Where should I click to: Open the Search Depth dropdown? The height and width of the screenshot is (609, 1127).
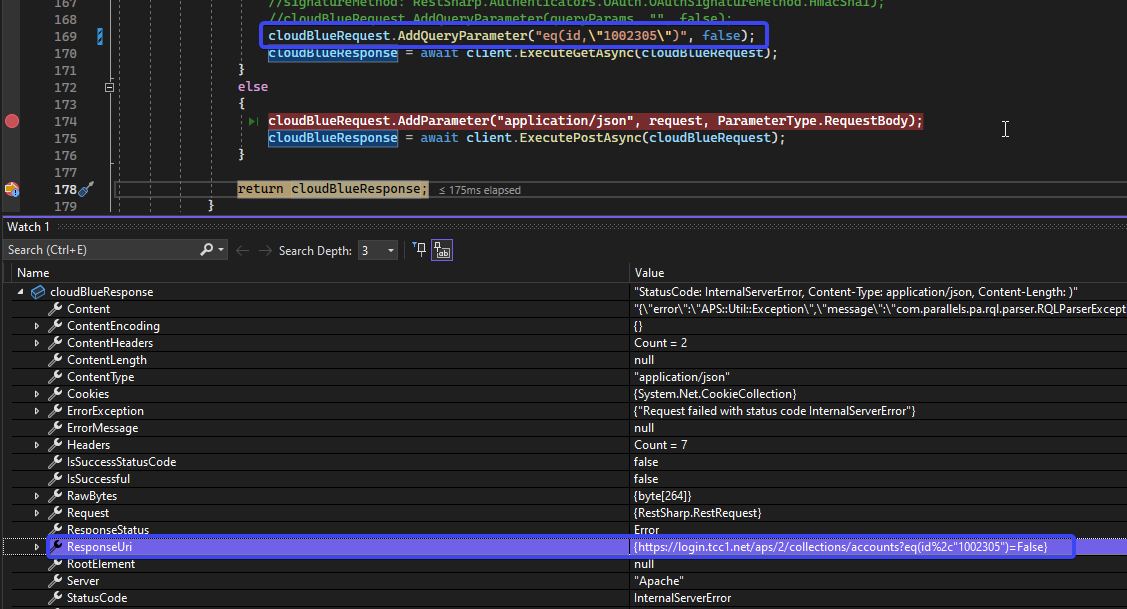tap(389, 249)
